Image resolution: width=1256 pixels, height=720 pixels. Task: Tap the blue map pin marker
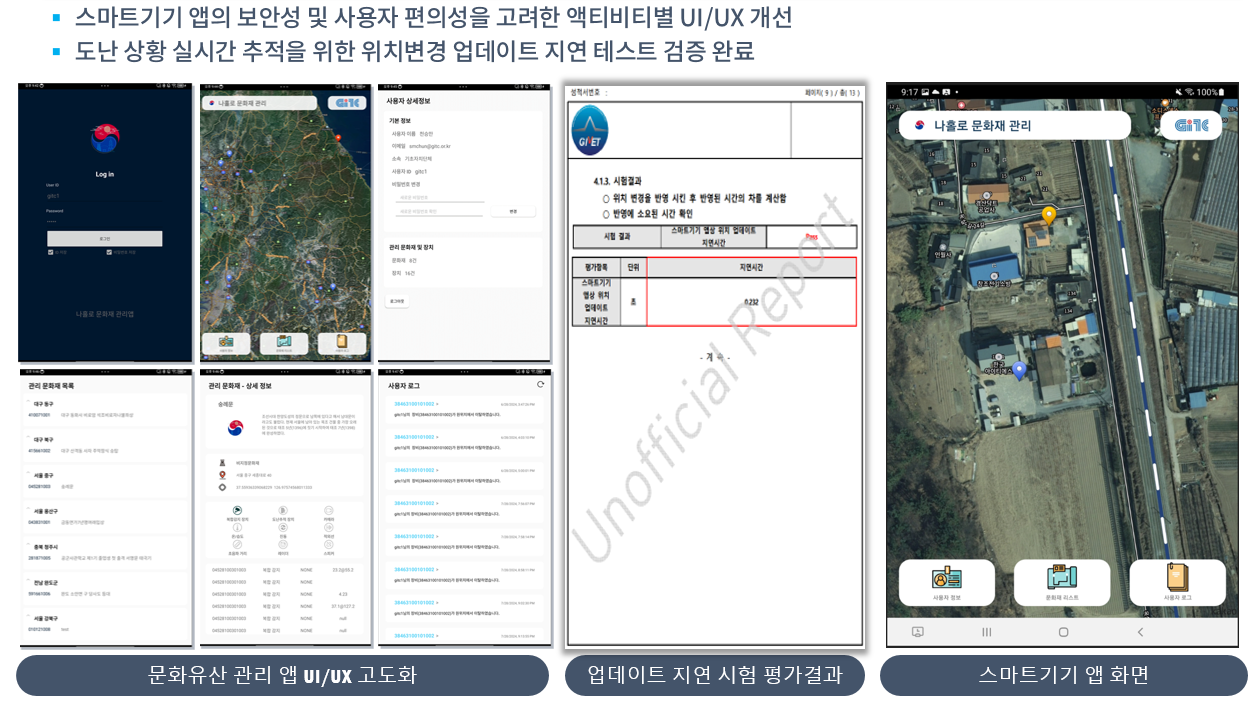(1019, 371)
